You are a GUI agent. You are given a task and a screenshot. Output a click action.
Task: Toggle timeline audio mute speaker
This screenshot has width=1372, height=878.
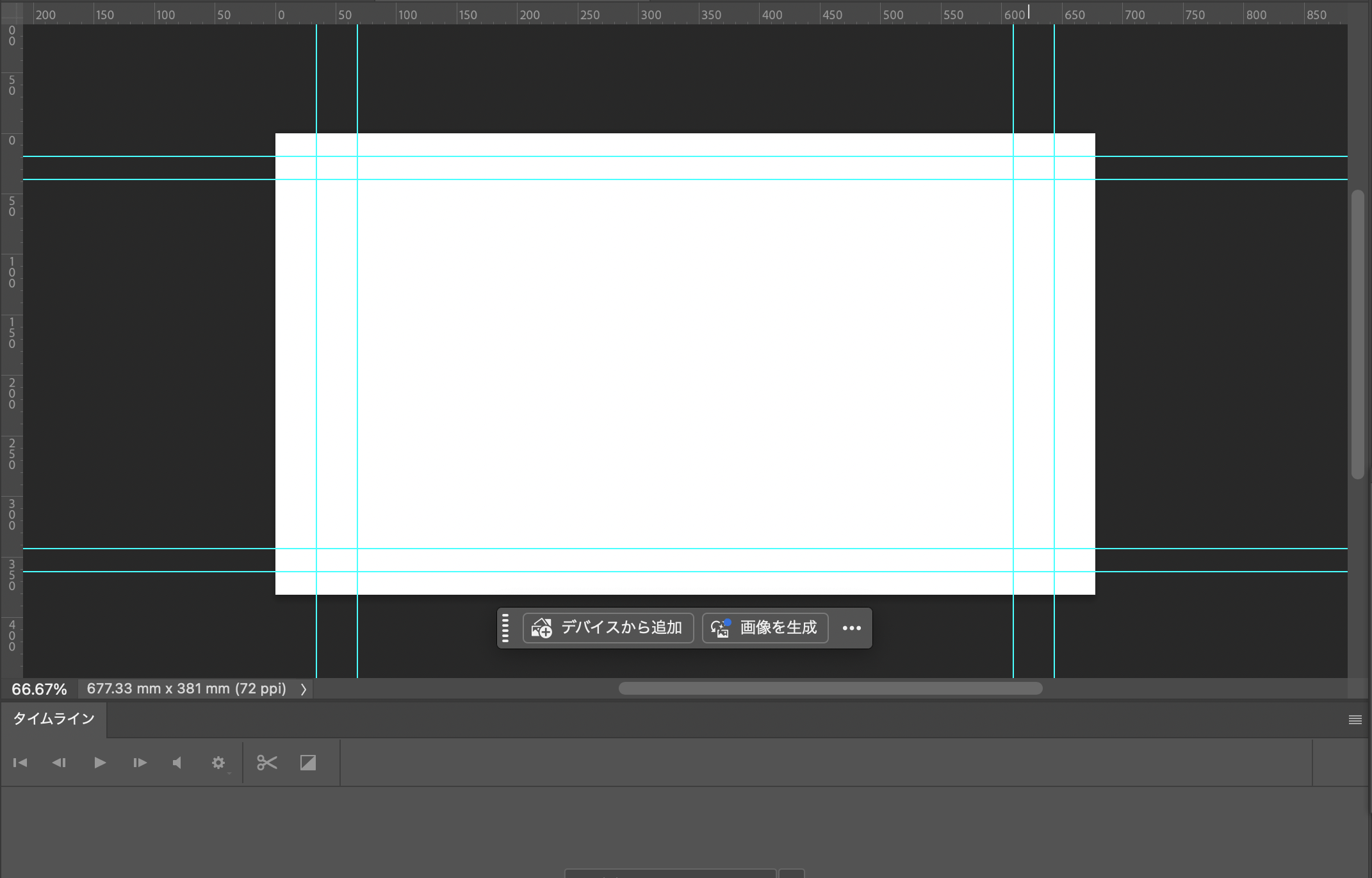[x=177, y=763]
